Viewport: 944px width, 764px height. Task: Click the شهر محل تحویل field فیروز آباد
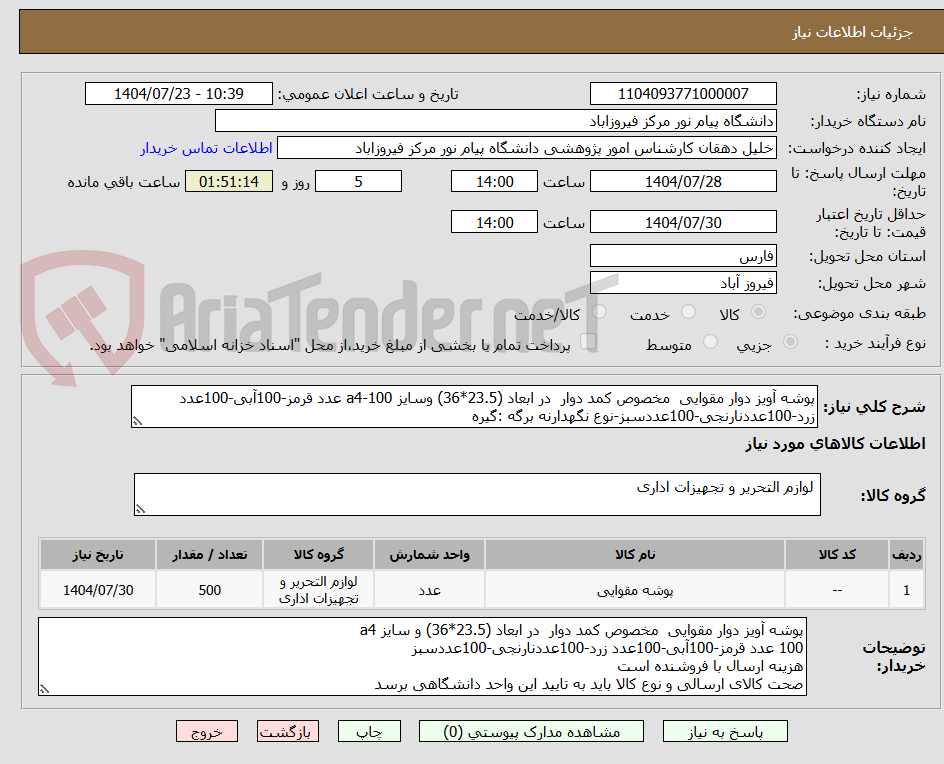[x=683, y=283]
